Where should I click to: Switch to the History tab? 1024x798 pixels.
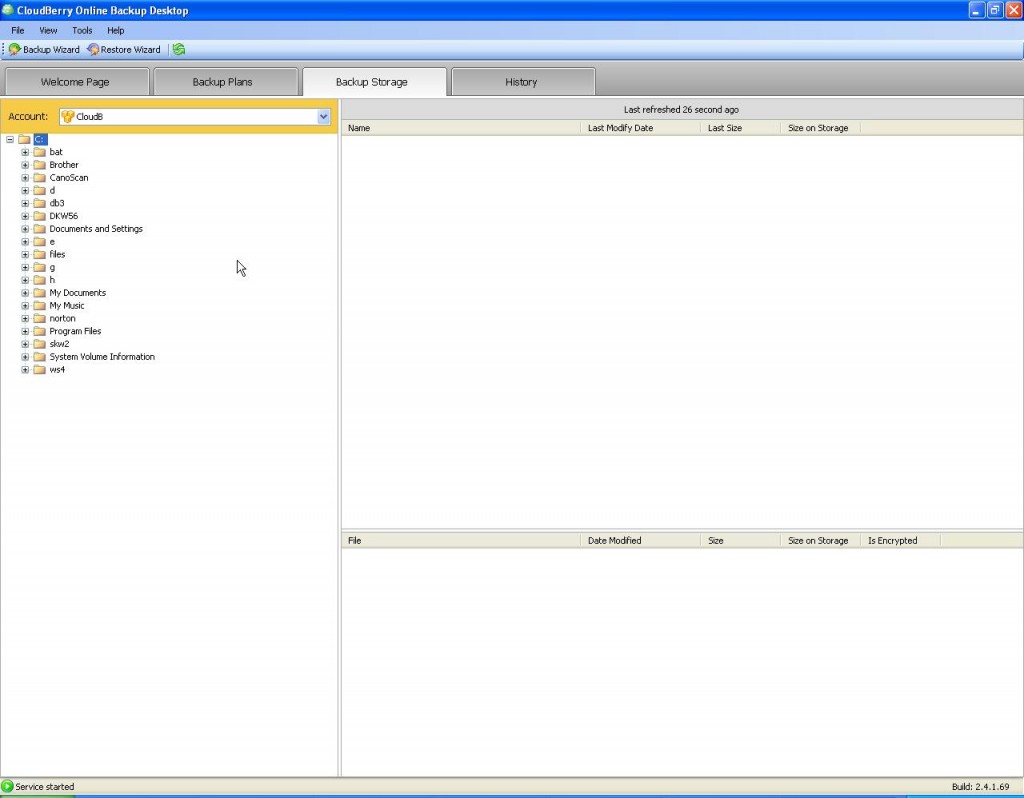pos(522,82)
